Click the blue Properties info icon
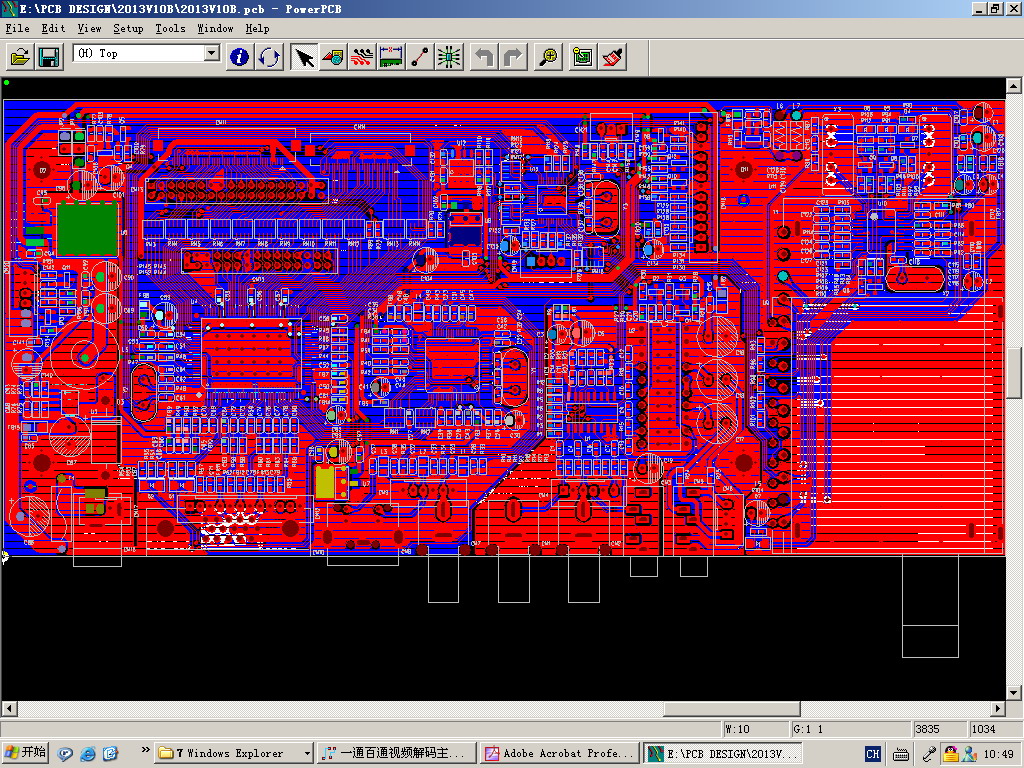1024x768 pixels. (240, 57)
